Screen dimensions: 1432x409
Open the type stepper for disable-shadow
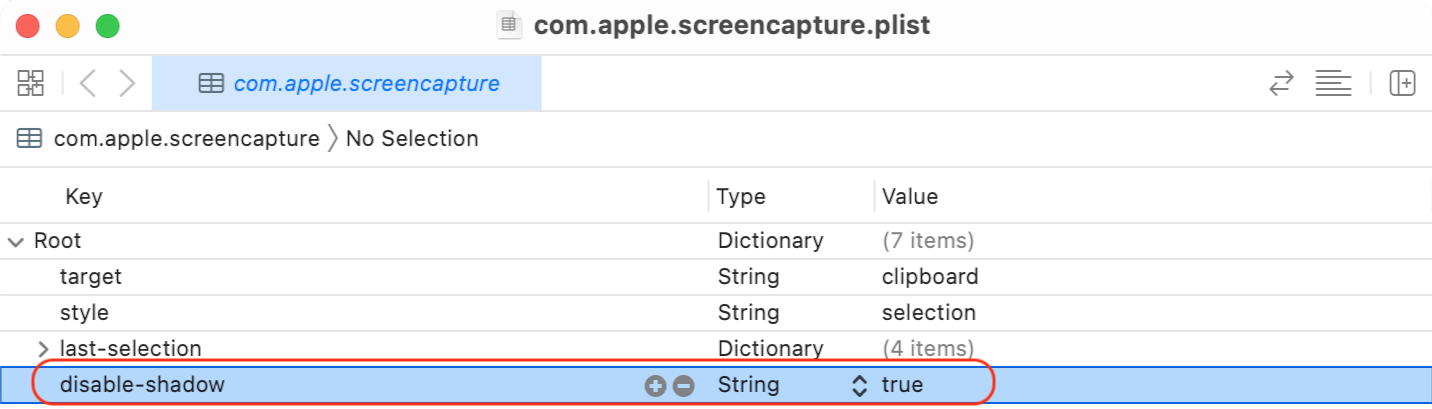(x=858, y=386)
